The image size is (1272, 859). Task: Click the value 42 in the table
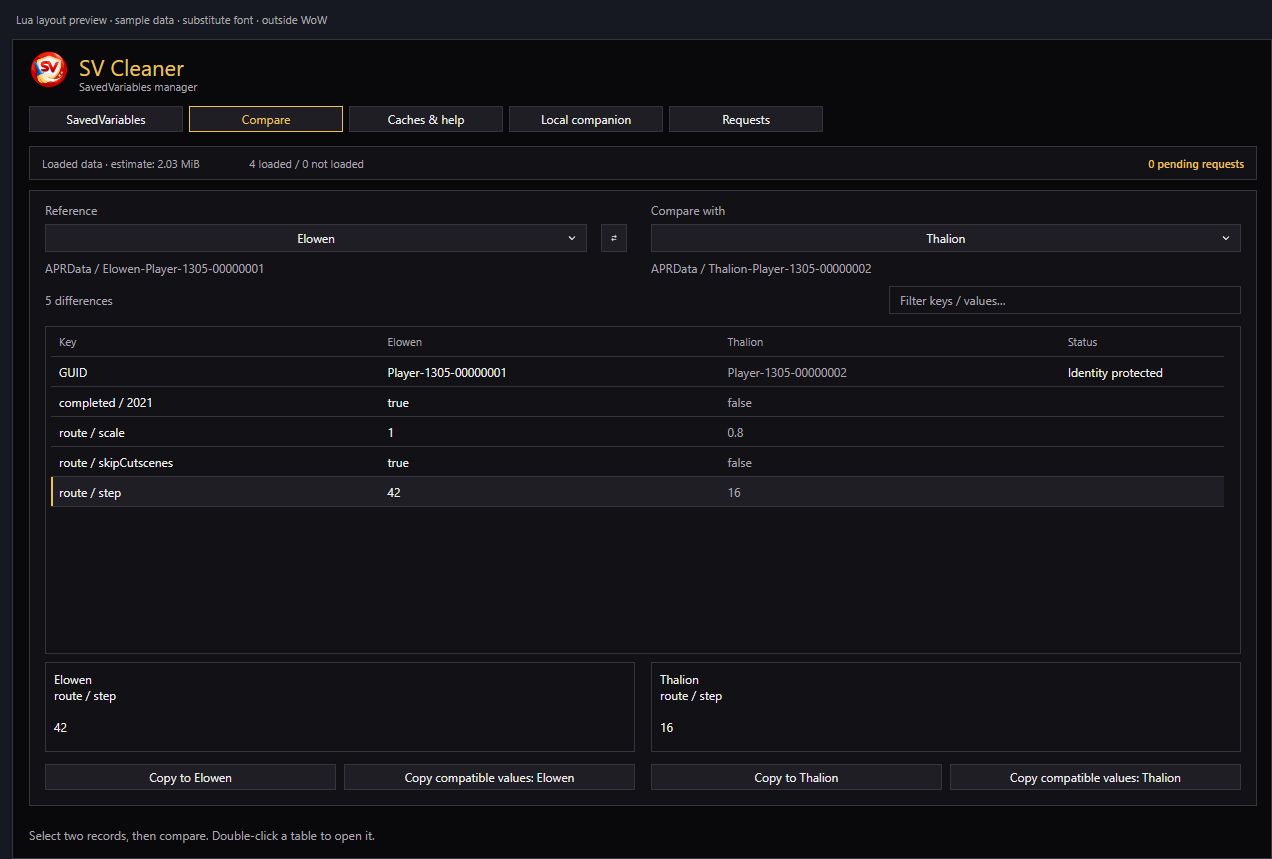394,492
